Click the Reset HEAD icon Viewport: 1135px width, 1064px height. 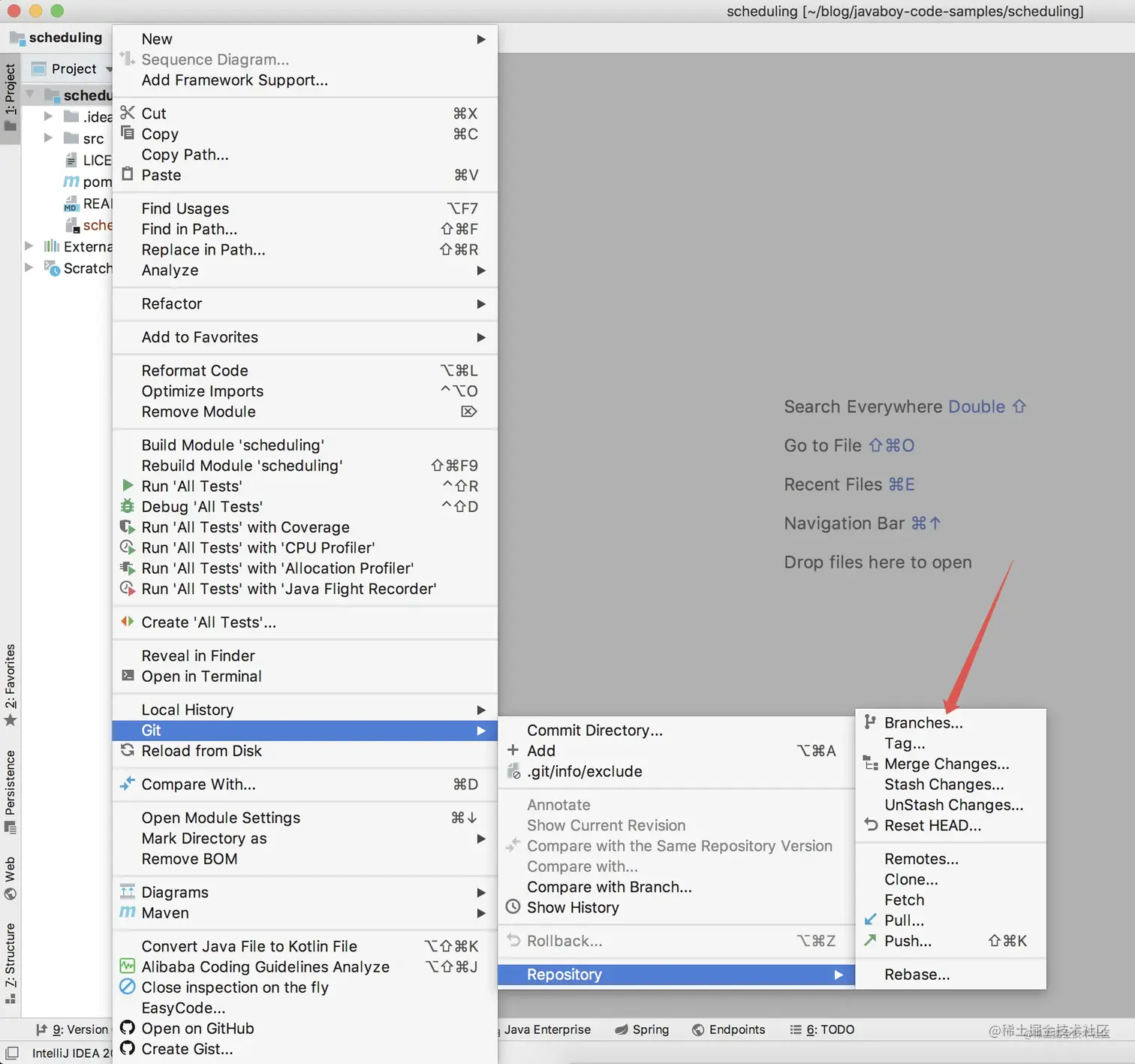point(870,824)
